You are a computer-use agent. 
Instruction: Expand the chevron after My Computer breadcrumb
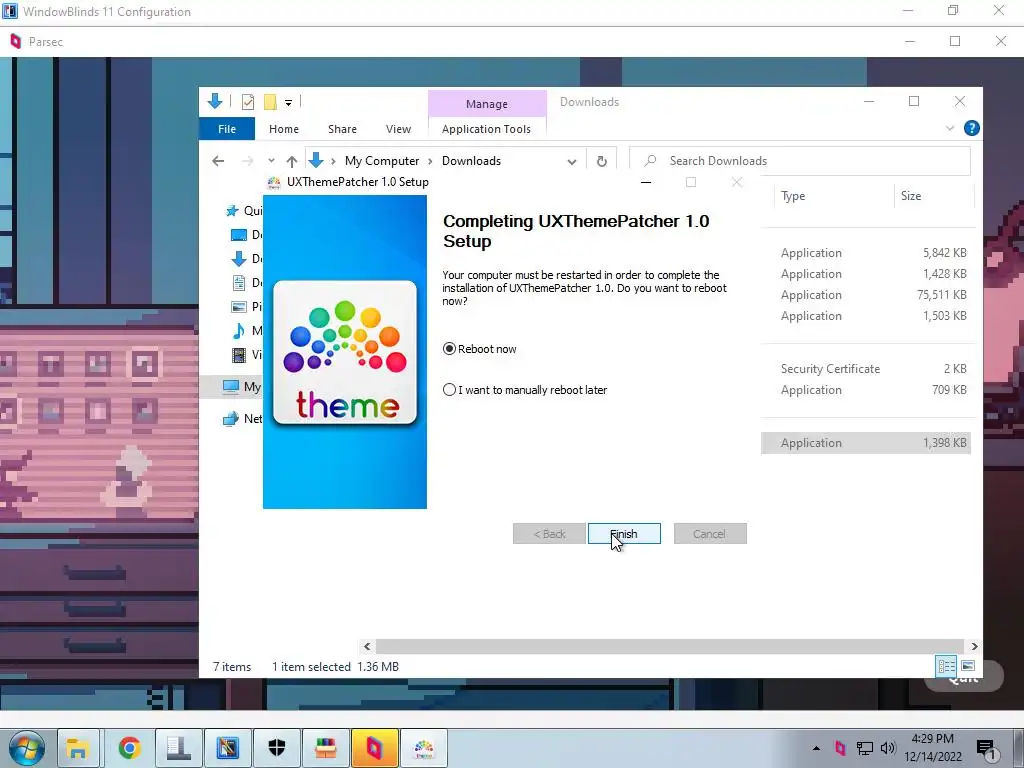coord(430,161)
